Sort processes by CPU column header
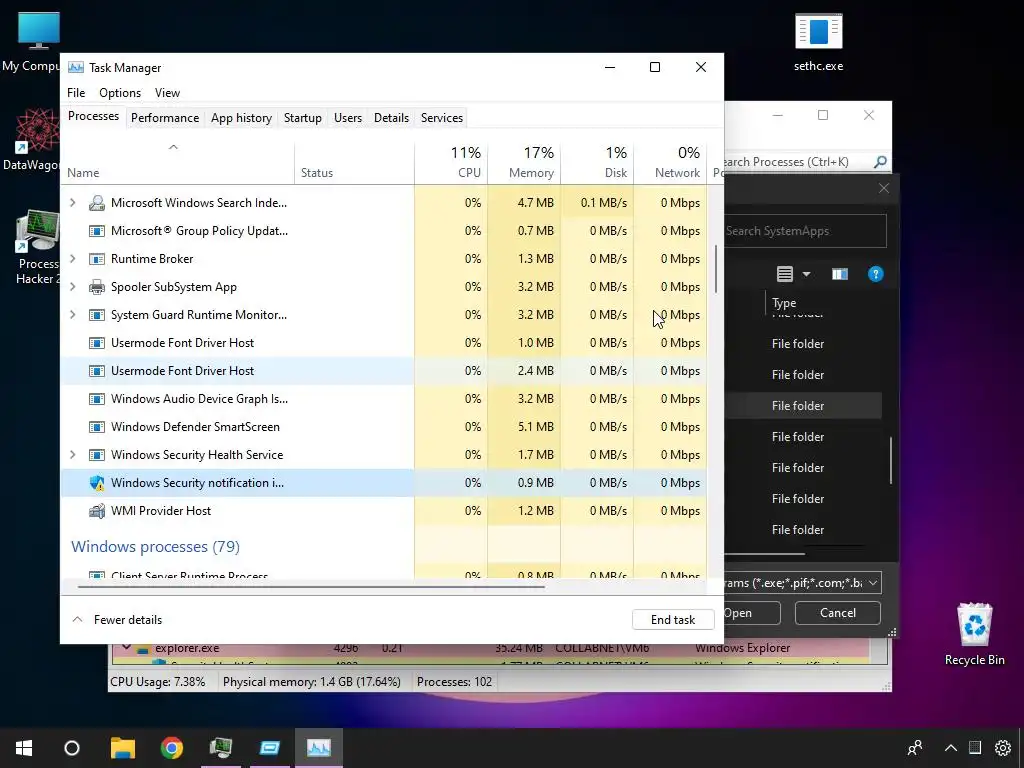 451,163
